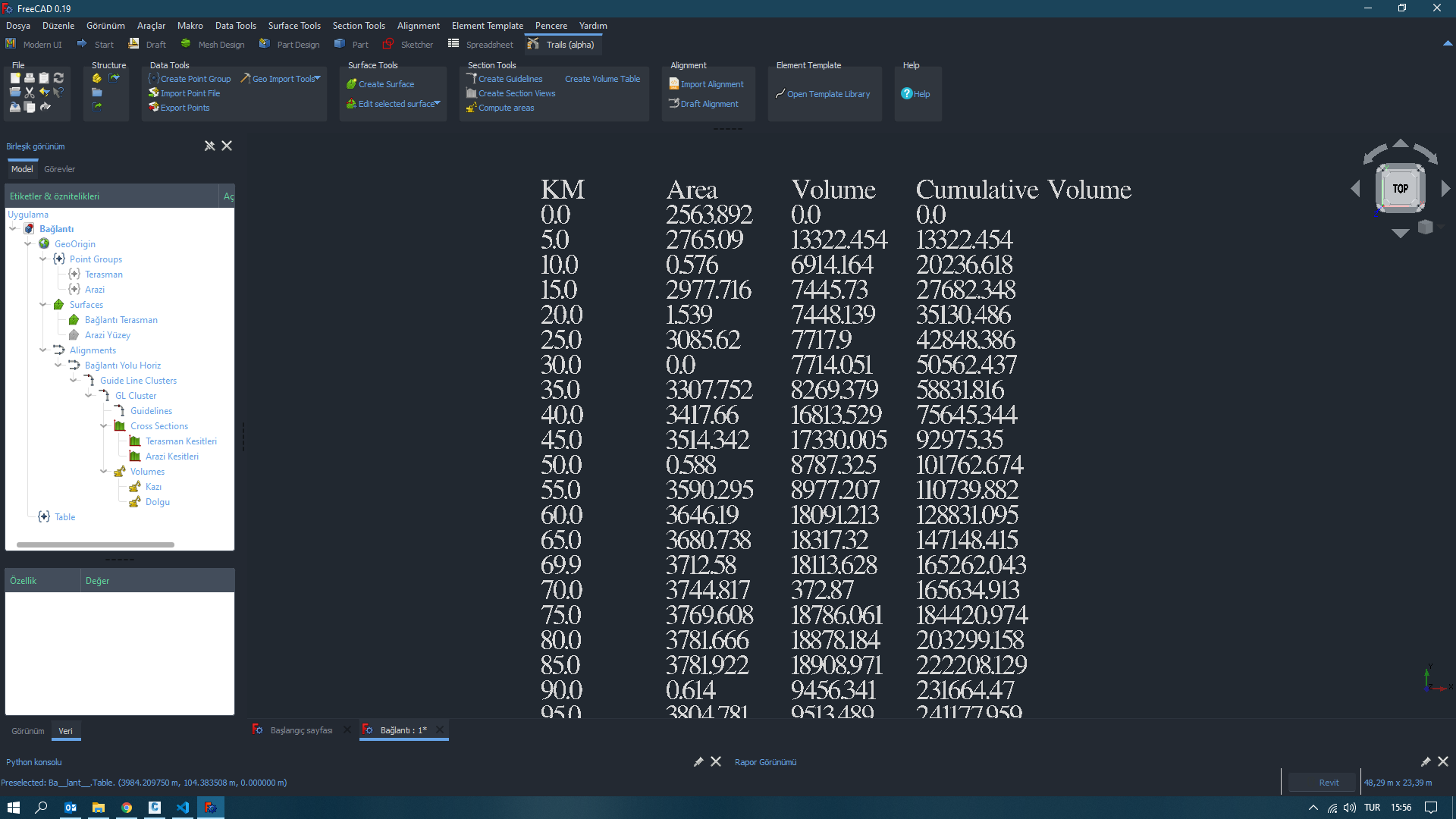Image resolution: width=1456 pixels, height=819 pixels.
Task: Click the Refresh icon in the File panel
Action: pyautogui.click(x=58, y=78)
